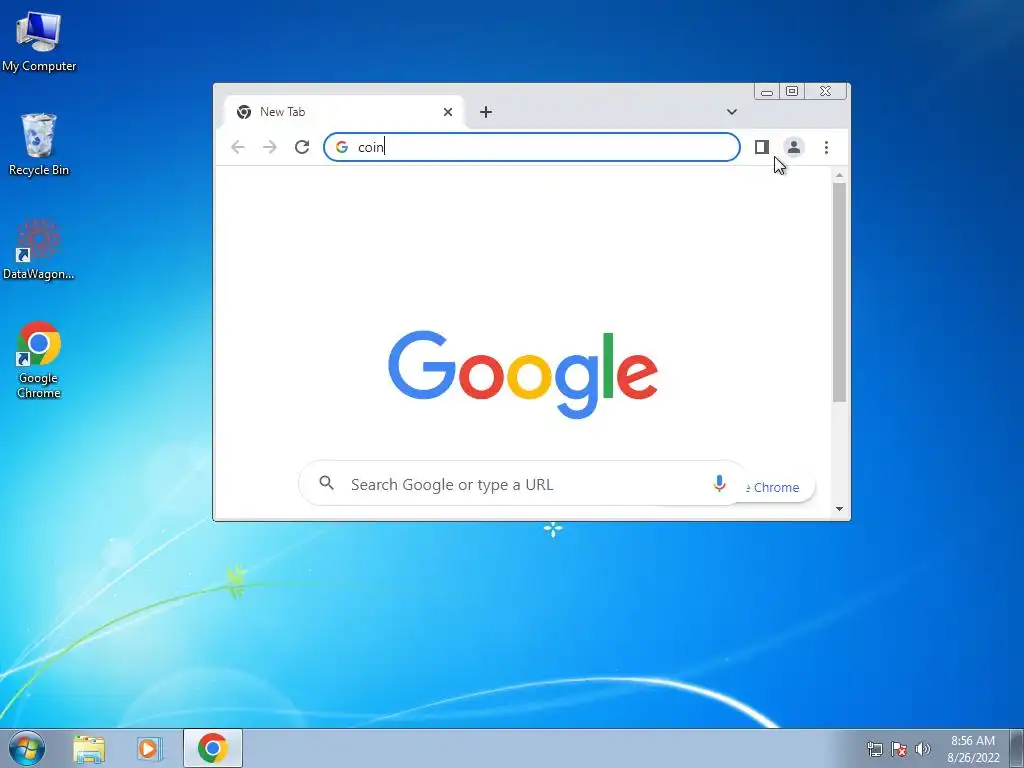Click scrollbar up arrow in Chrome
Image resolution: width=1024 pixels, height=768 pixels.
tap(839, 175)
